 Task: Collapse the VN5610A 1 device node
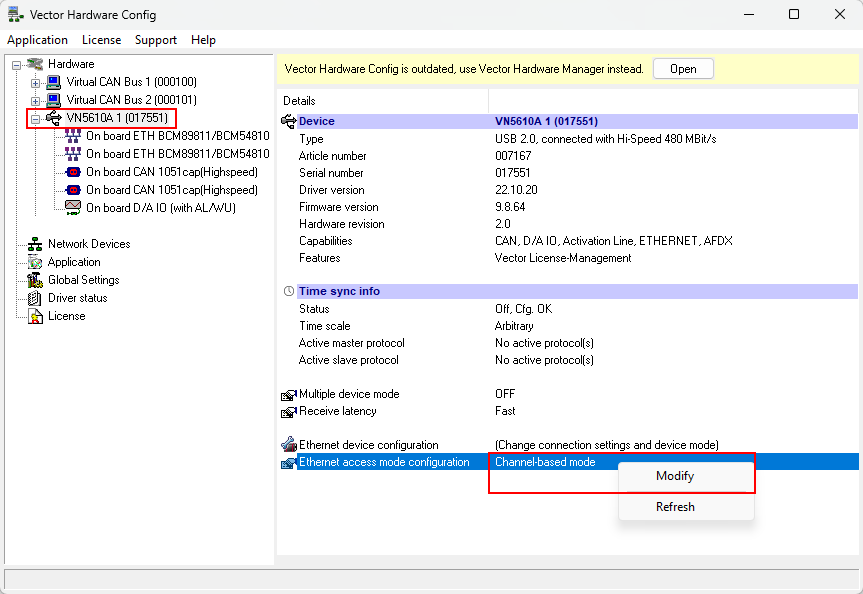tap(35, 119)
